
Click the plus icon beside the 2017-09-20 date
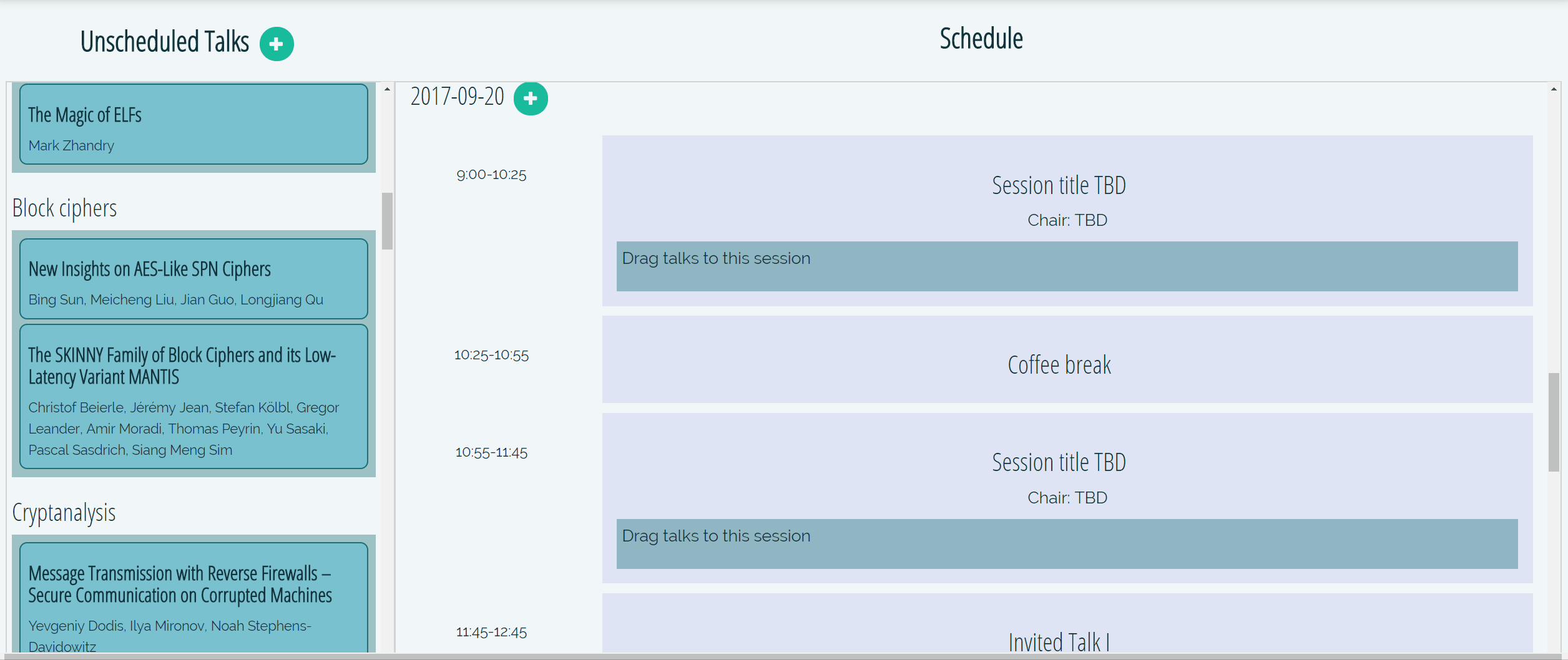530,98
